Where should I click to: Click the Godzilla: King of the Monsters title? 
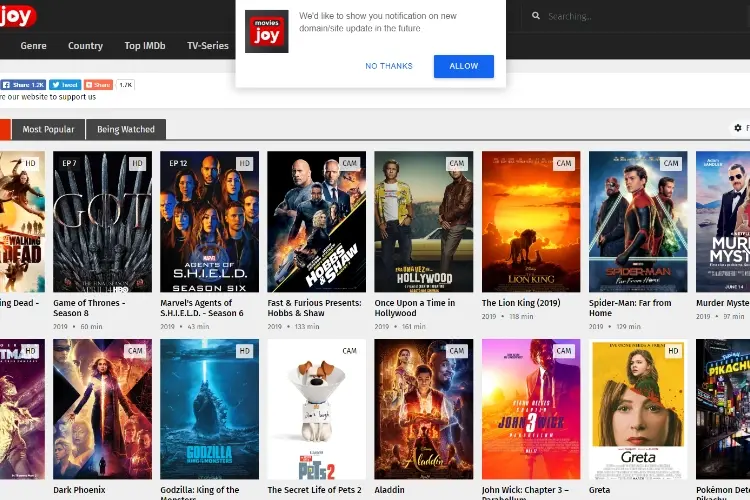(x=200, y=492)
